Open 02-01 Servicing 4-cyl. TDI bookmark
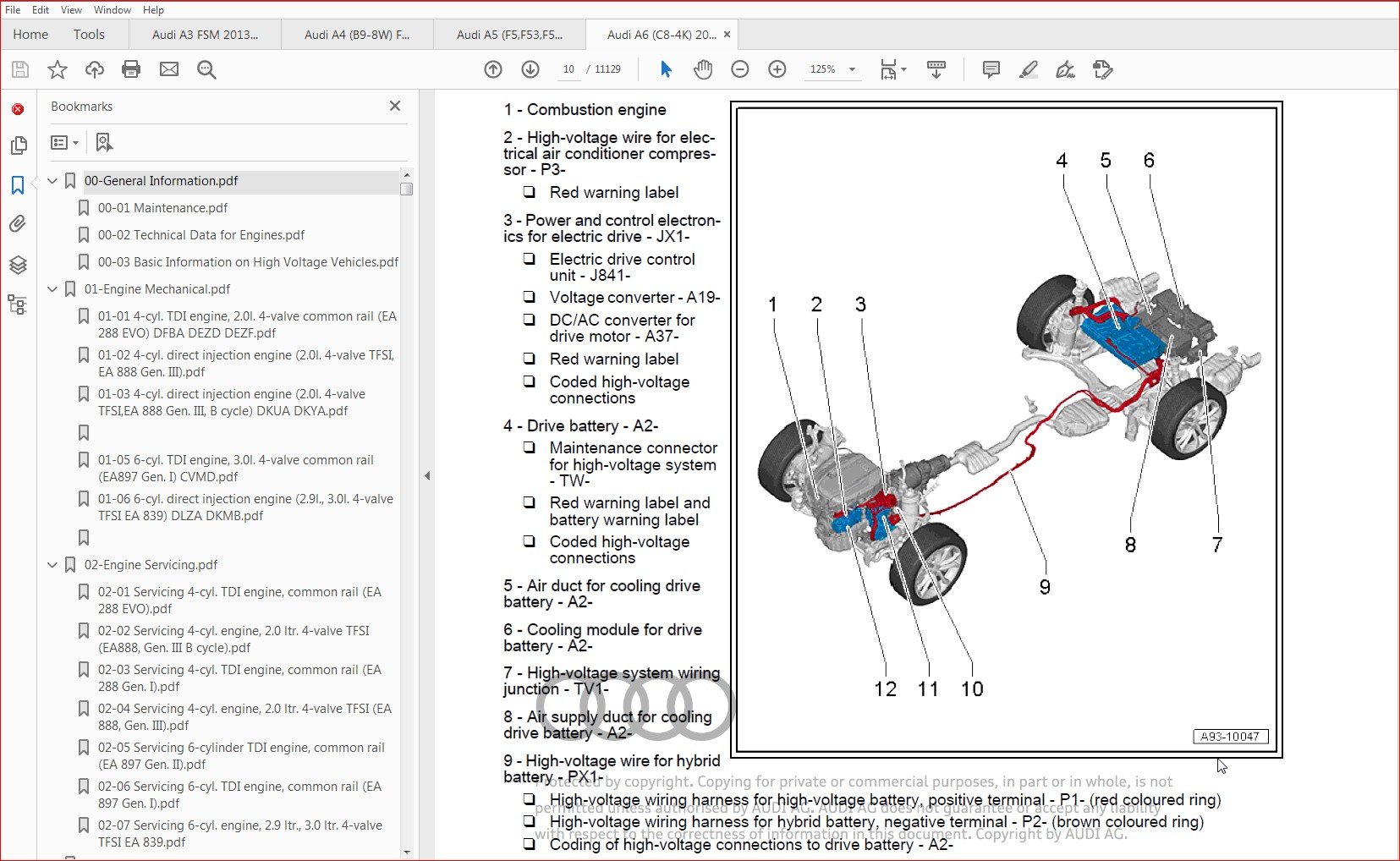 (x=239, y=601)
